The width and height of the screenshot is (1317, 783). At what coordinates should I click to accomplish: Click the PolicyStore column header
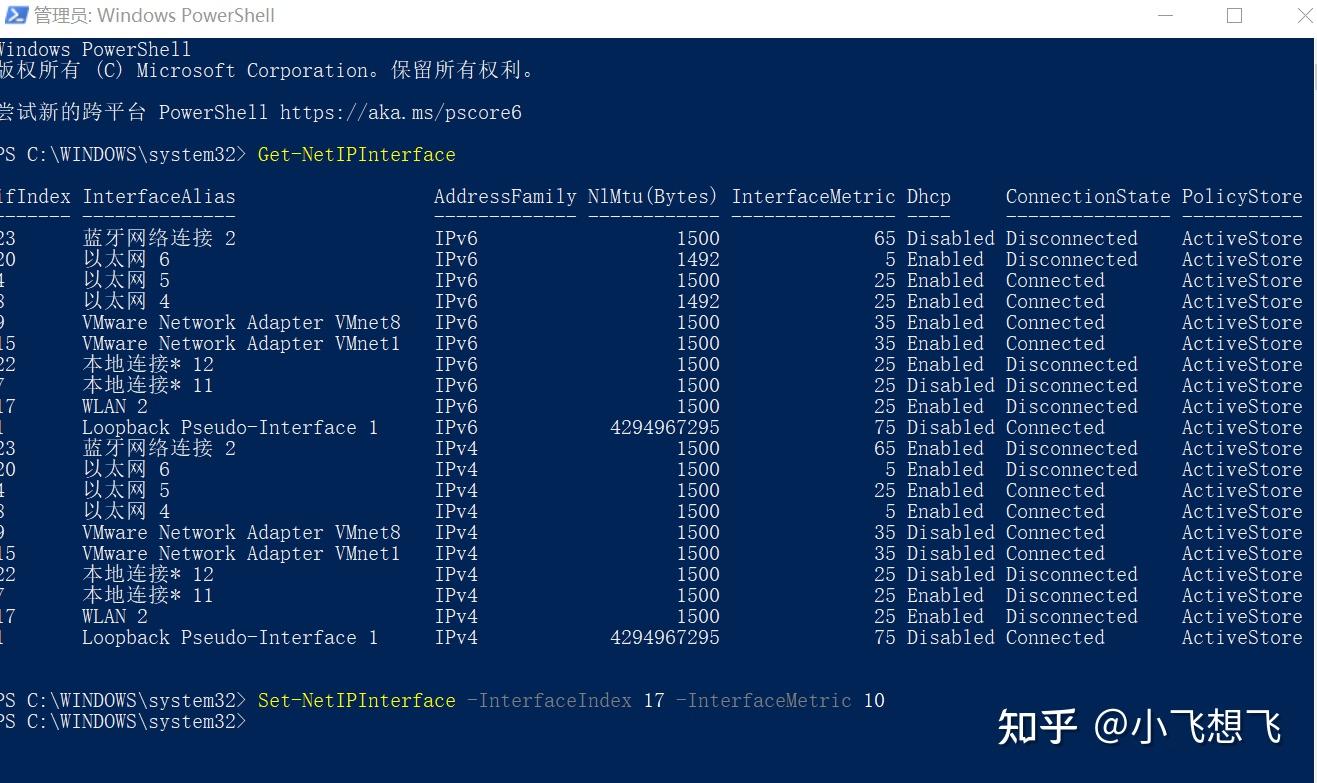click(1242, 196)
